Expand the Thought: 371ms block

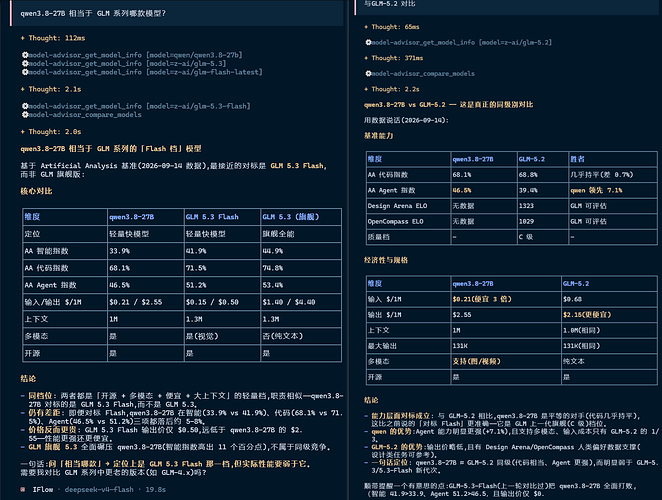point(393,58)
